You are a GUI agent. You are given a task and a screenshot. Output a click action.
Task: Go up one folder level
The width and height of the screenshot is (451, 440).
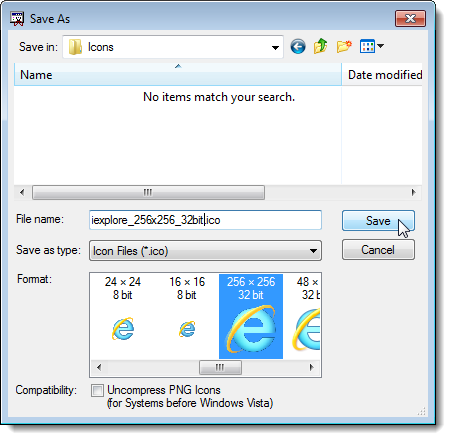click(x=320, y=46)
